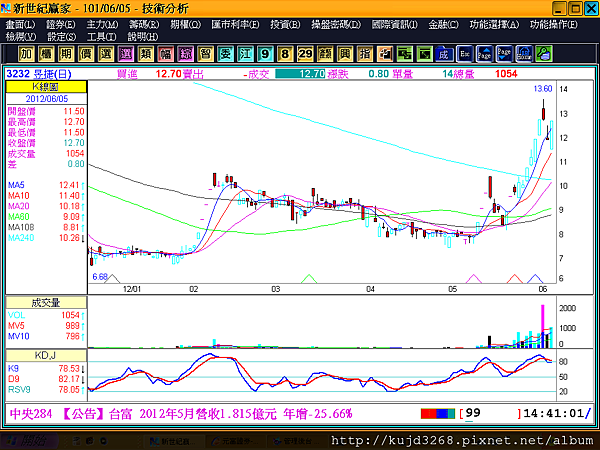This screenshot has width=600, height=450.
Task: Open the 說明(H) help menu
Action: (x=142, y=37)
